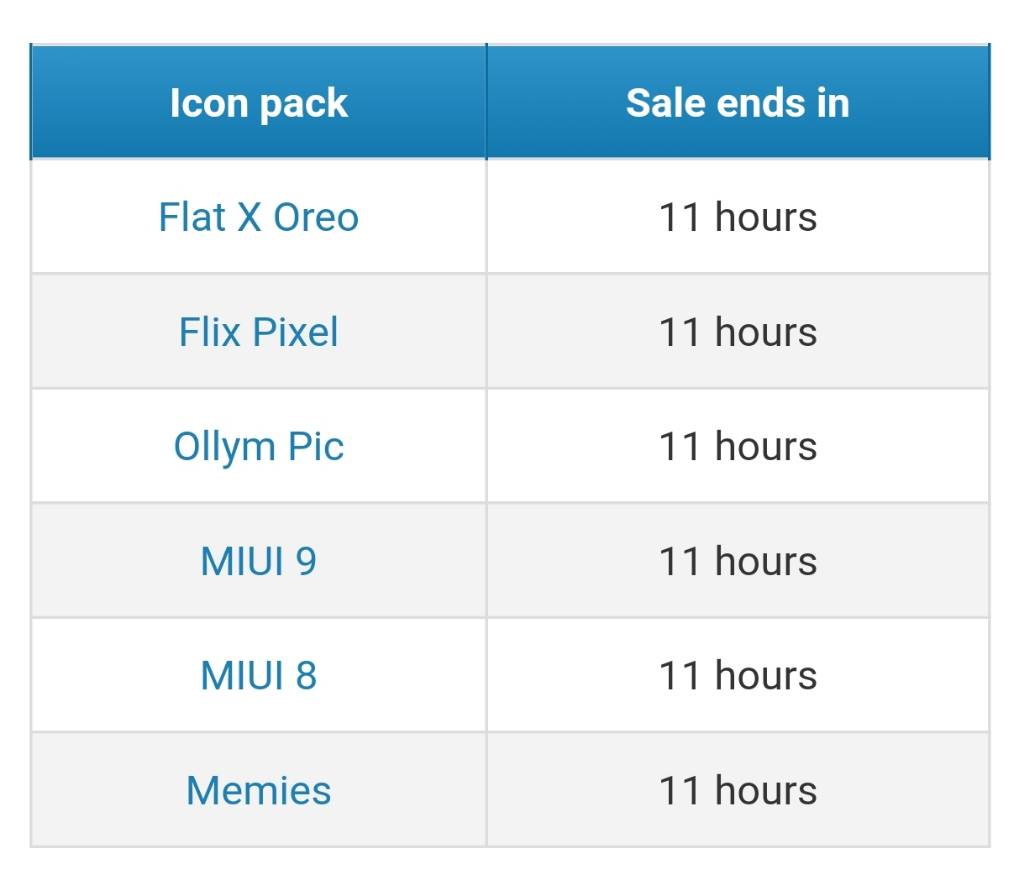Image resolution: width=1024 pixels, height=885 pixels.
Task: Click the digit 9 in MIUI 9
Action: click(306, 561)
